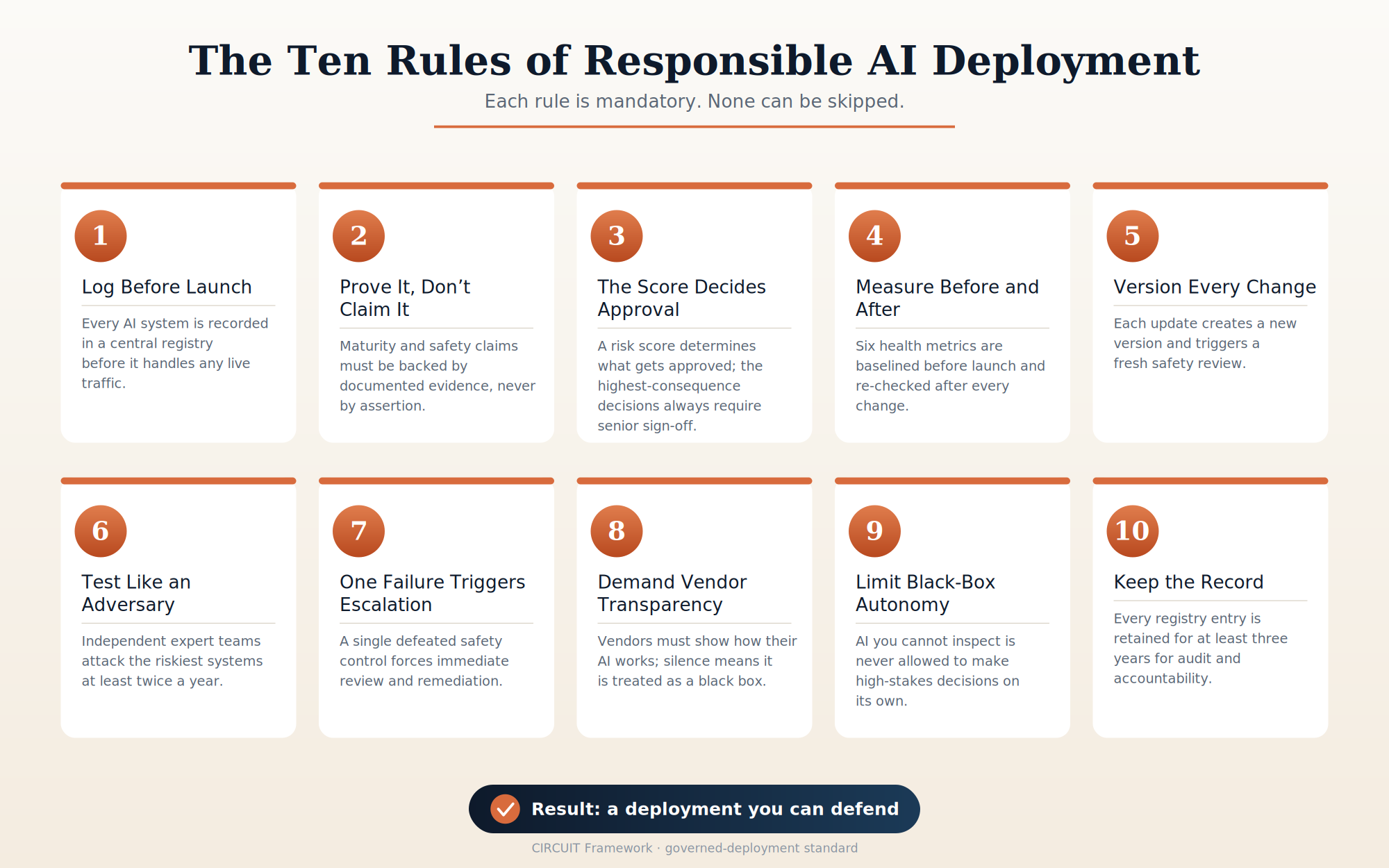Click the number 1 circle badge
The width and height of the screenshot is (1389, 868).
pyautogui.click(x=101, y=236)
